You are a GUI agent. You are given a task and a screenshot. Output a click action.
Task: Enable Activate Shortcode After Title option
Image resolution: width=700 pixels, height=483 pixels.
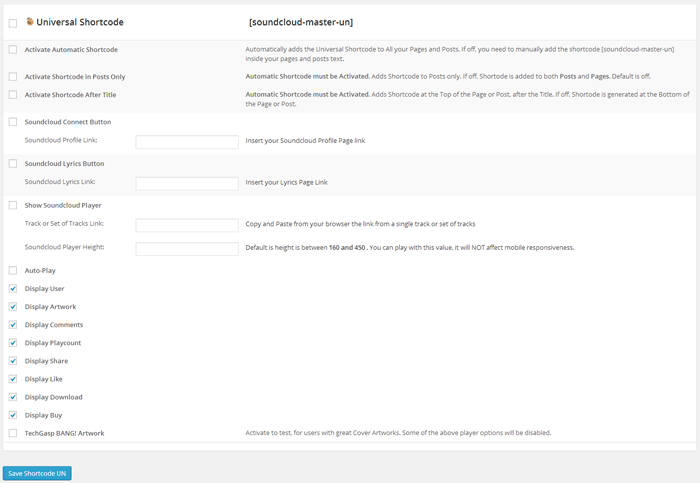(x=13, y=94)
